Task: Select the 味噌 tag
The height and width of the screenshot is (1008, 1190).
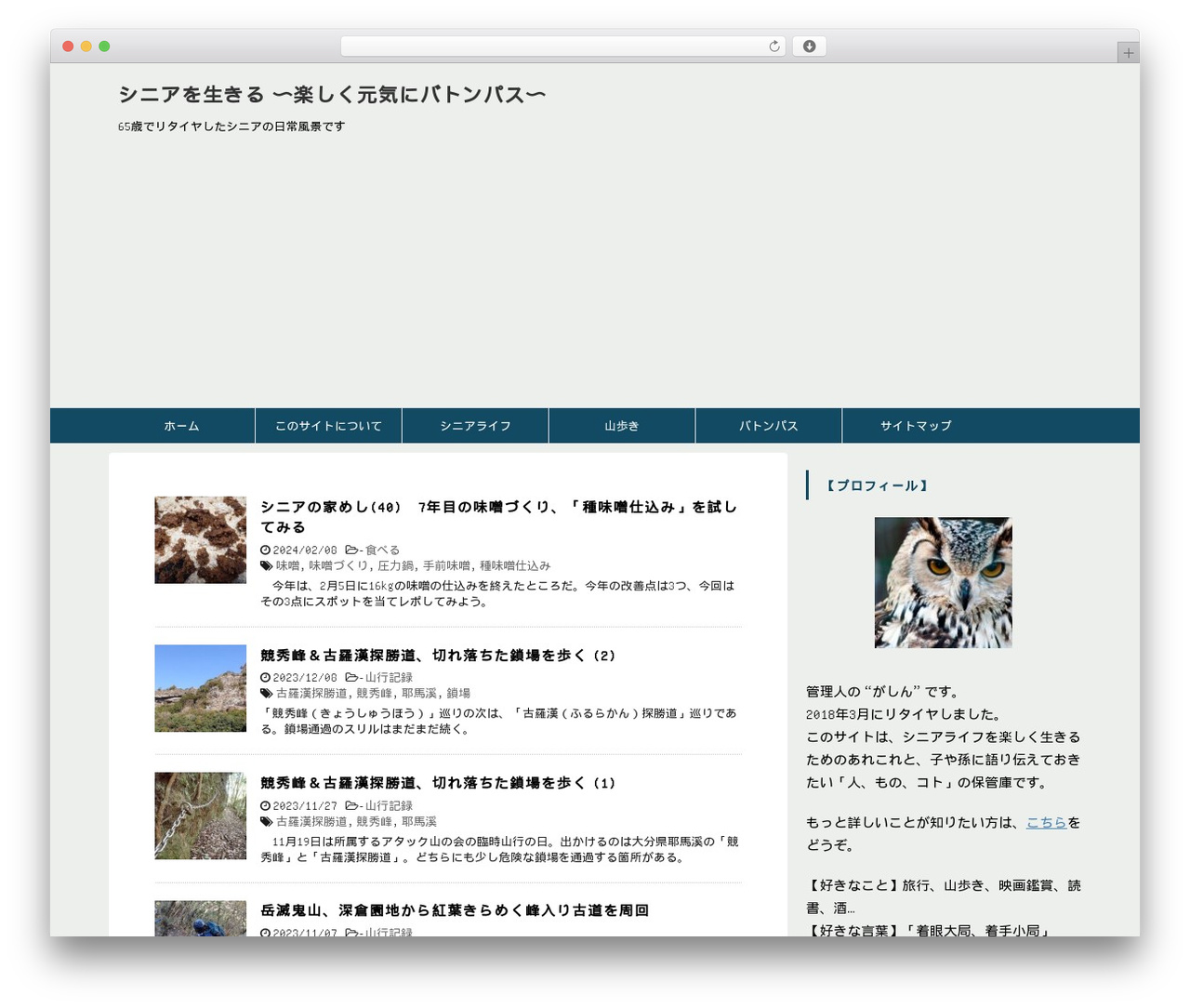Action: [287, 566]
